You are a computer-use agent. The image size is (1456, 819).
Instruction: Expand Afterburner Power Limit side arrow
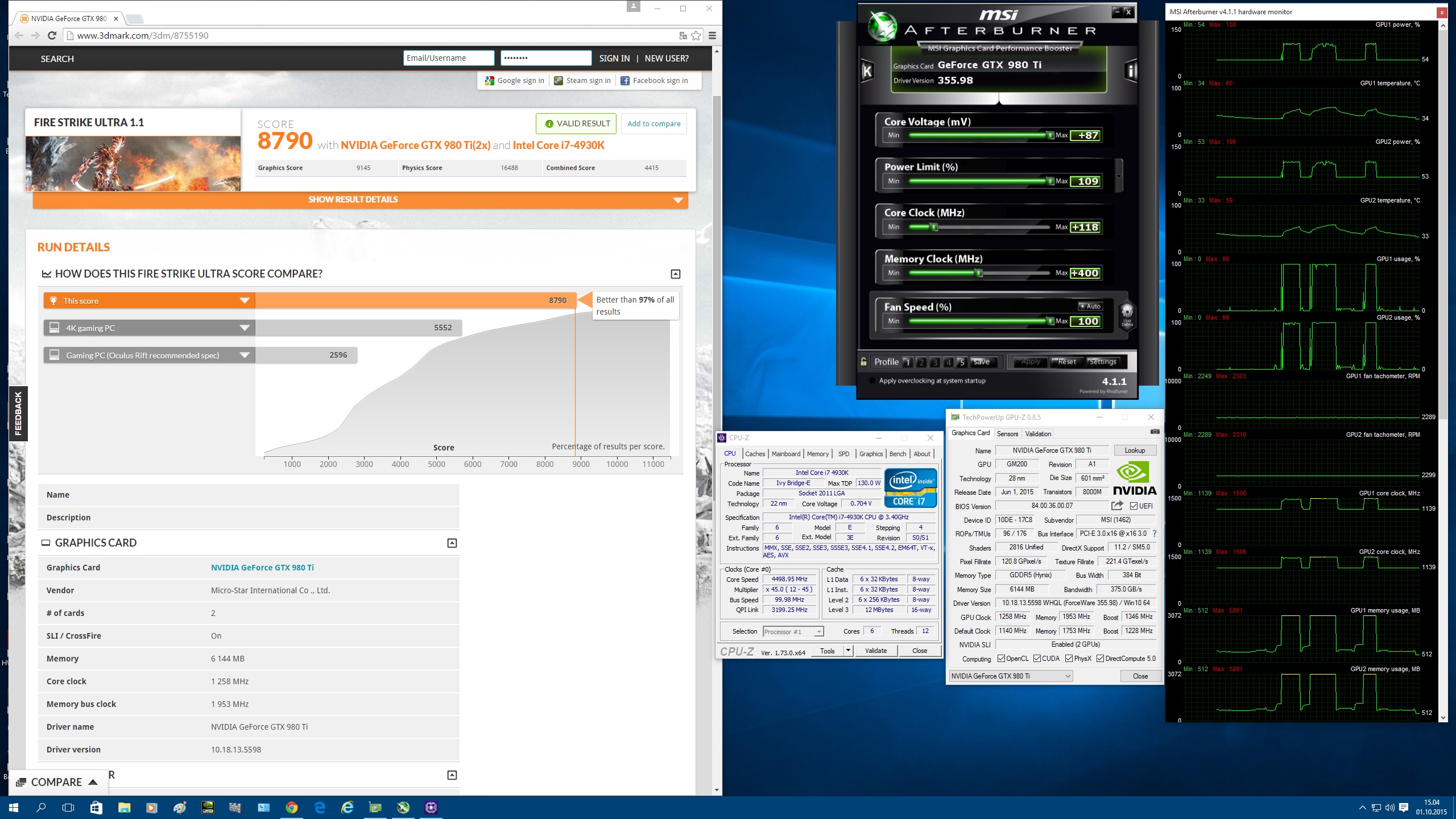(x=1119, y=176)
